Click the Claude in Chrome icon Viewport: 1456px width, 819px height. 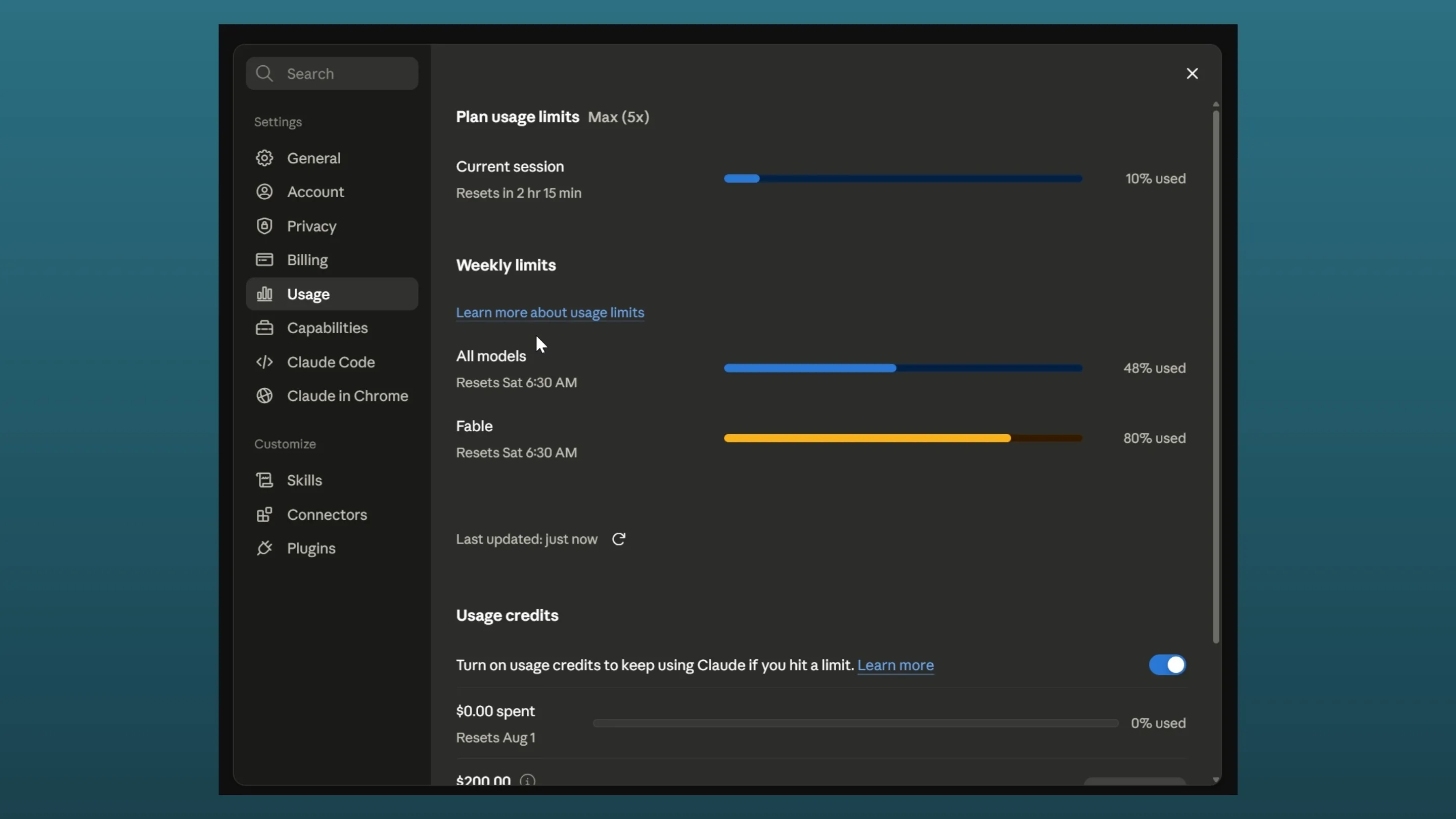(x=264, y=396)
